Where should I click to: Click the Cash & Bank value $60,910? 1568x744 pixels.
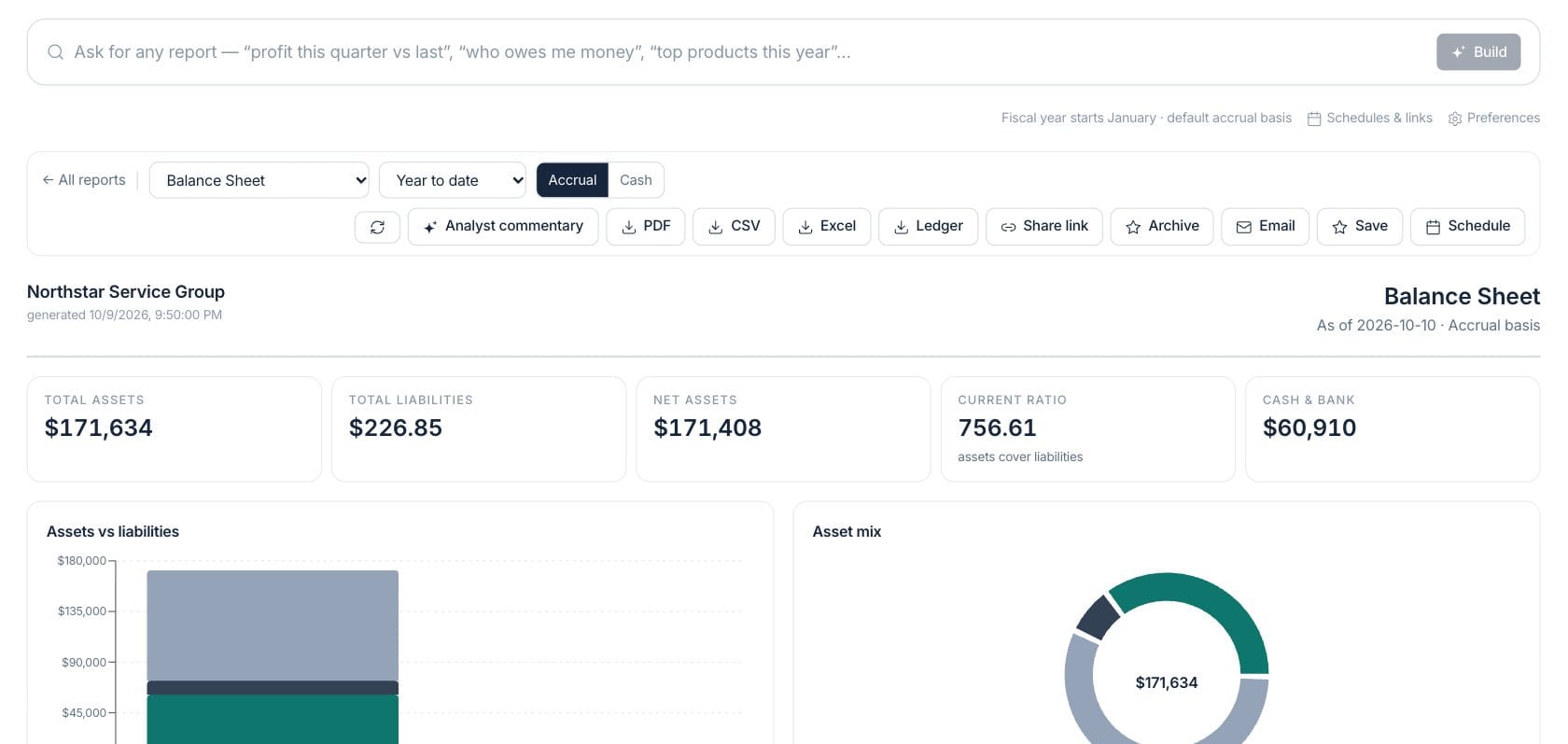(1309, 428)
